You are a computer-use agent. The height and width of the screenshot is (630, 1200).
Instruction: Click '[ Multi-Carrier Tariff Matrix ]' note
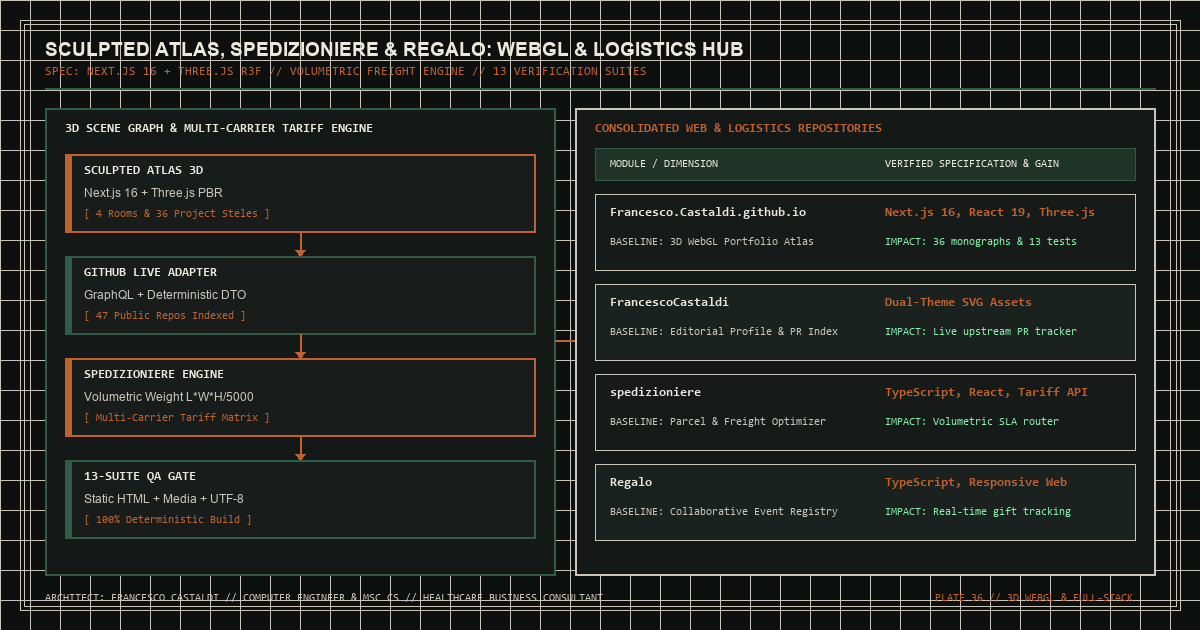(x=177, y=418)
